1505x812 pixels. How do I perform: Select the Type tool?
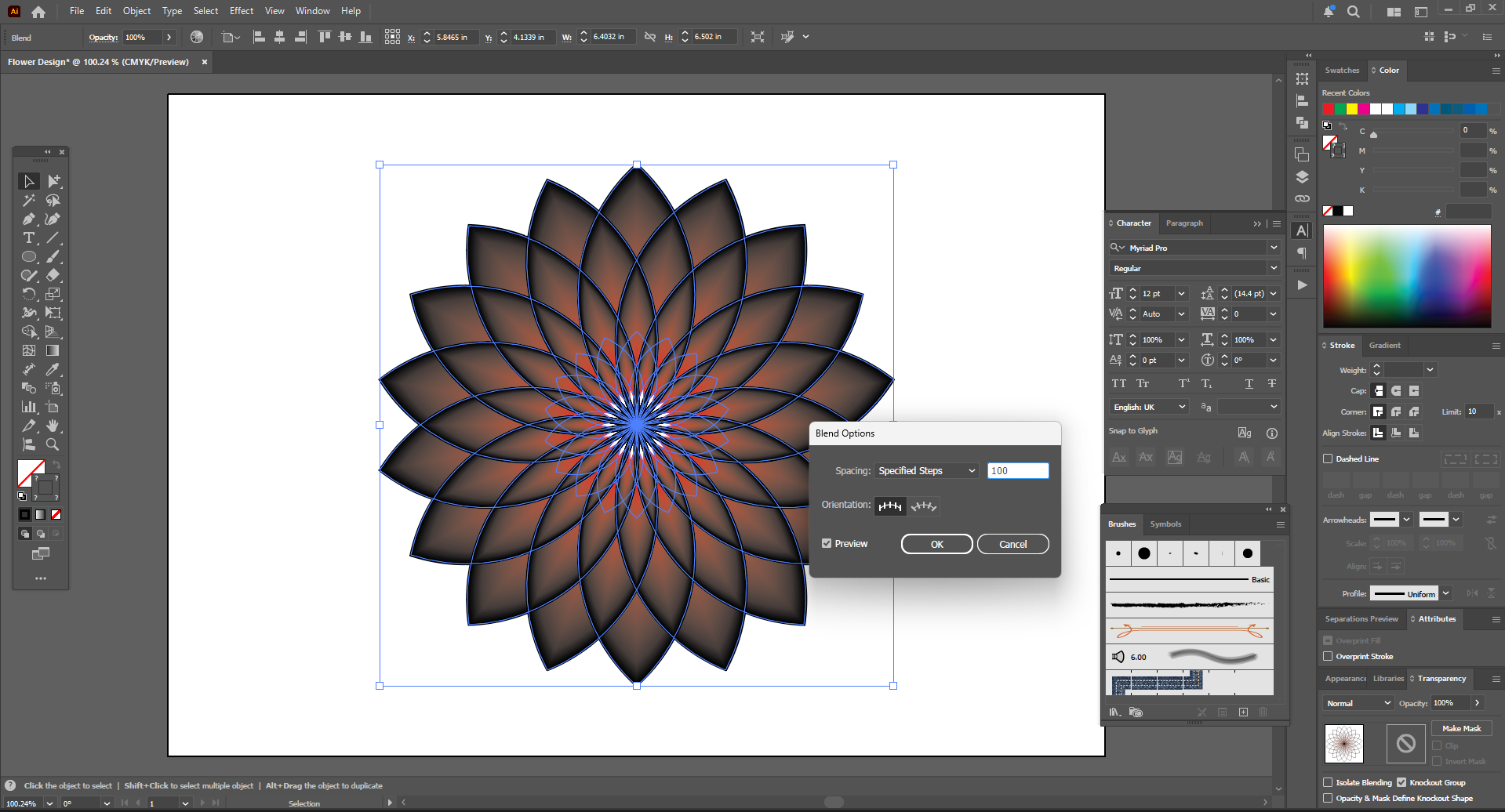click(x=29, y=238)
